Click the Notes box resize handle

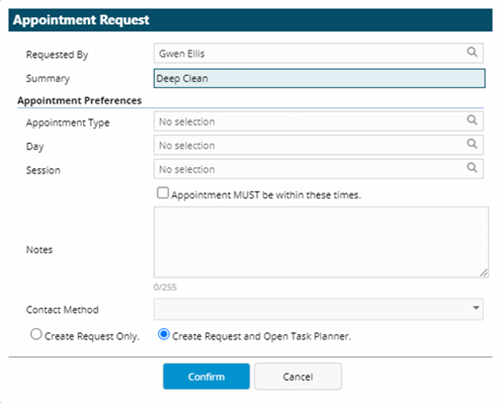point(484,273)
